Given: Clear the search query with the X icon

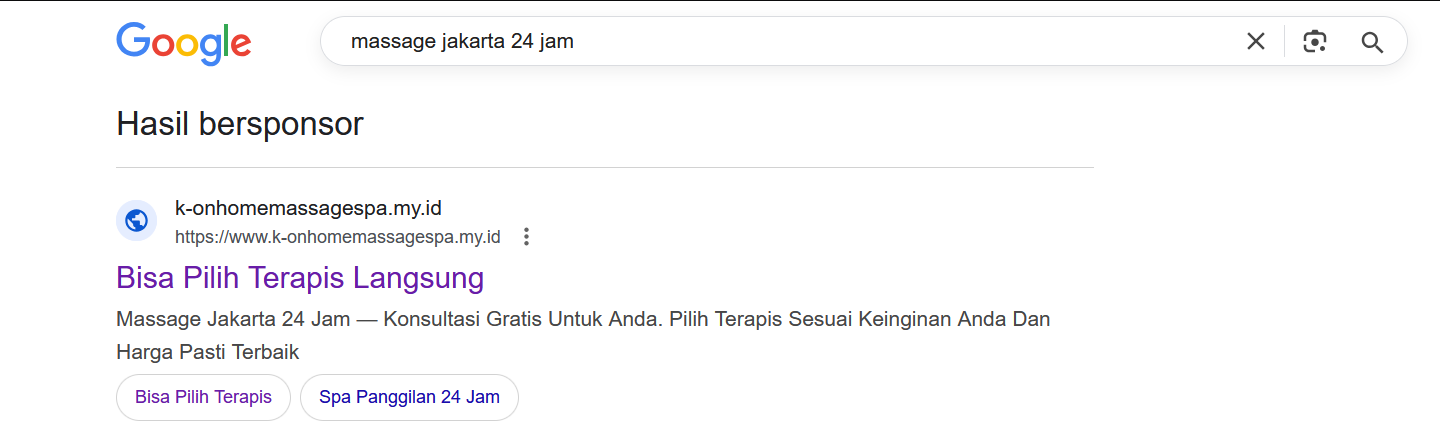Looking at the screenshot, I should [1255, 42].
